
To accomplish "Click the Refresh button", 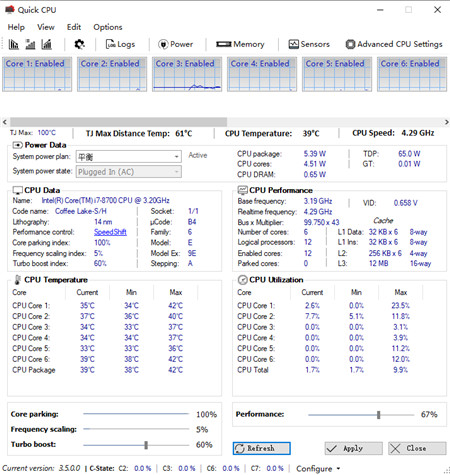I will pyautogui.click(x=262, y=448).
